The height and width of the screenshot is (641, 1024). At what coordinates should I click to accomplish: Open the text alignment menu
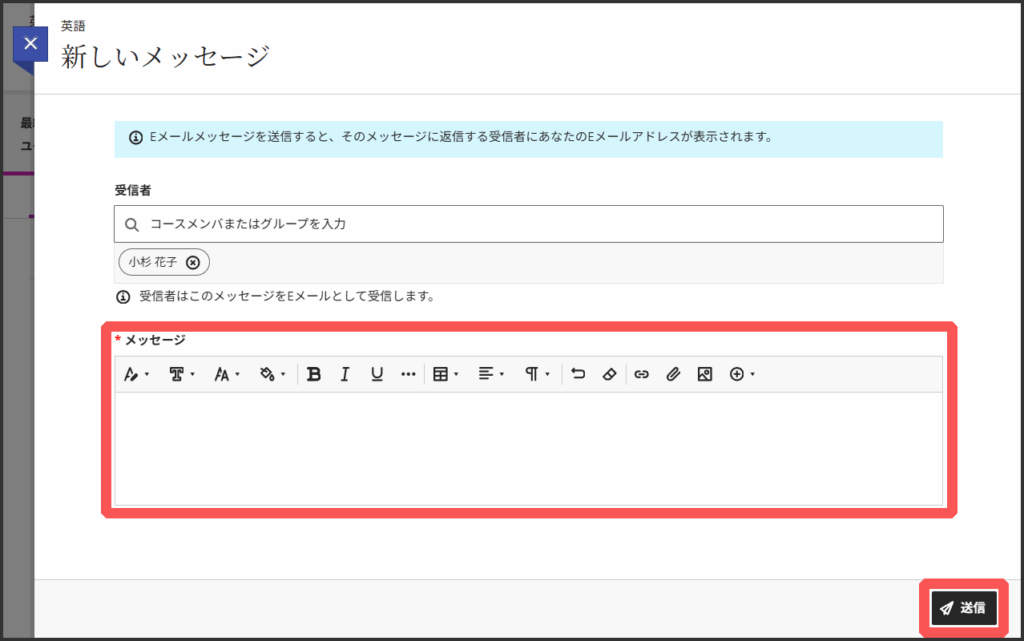490,374
